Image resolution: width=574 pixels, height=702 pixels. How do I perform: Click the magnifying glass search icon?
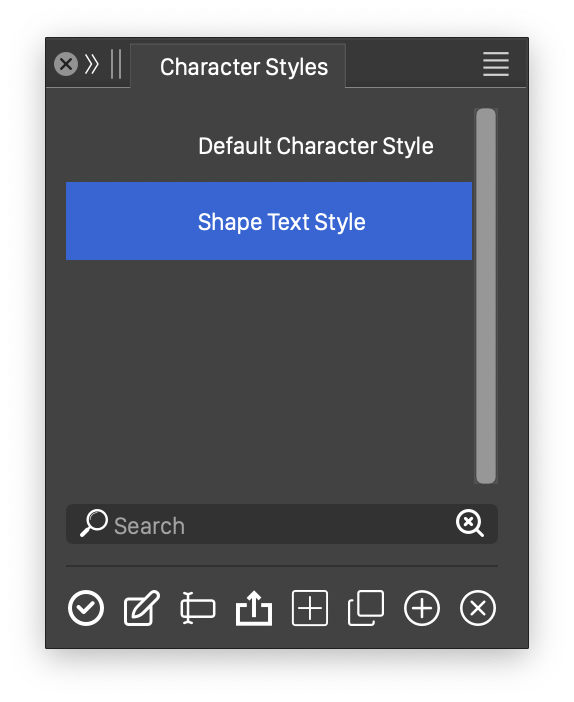(94, 522)
